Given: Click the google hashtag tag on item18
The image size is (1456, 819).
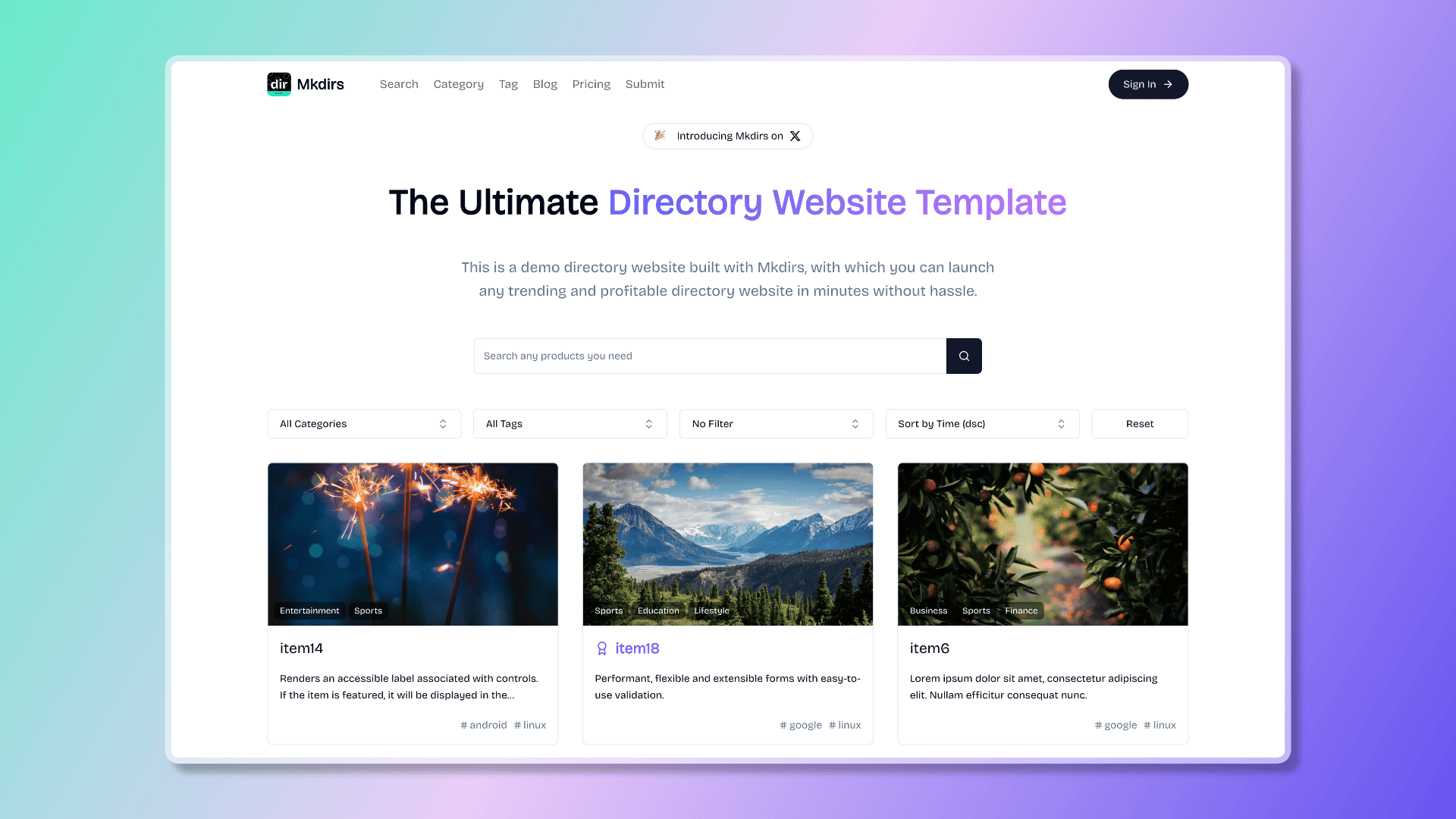Looking at the screenshot, I should click(x=800, y=725).
